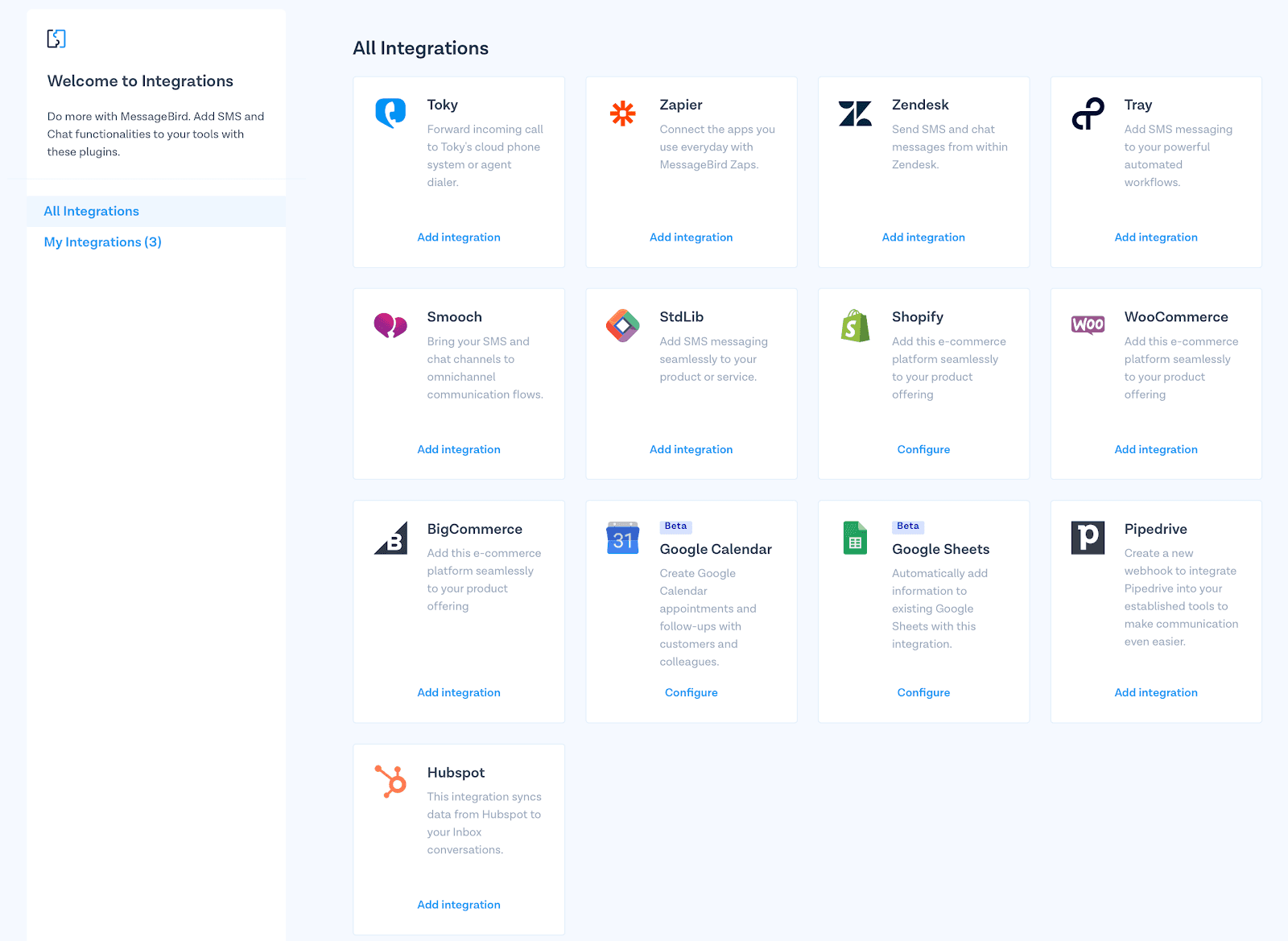Click the 'Welcome to Integrations' heading
The height and width of the screenshot is (941, 1288).
click(x=140, y=81)
